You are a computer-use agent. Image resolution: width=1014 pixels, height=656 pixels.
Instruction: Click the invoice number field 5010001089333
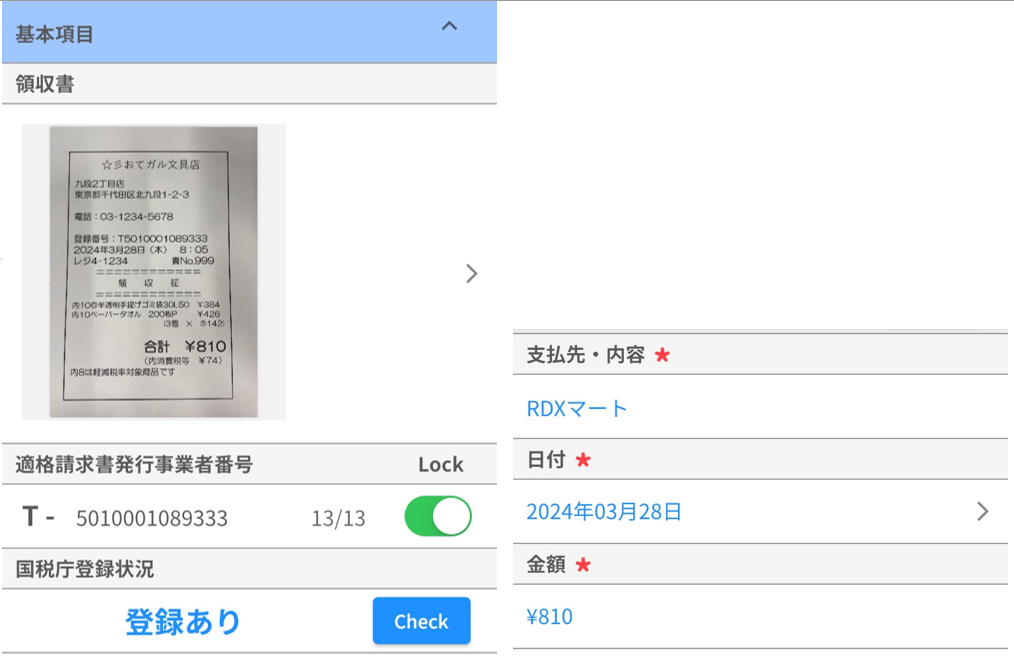coord(152,519)
